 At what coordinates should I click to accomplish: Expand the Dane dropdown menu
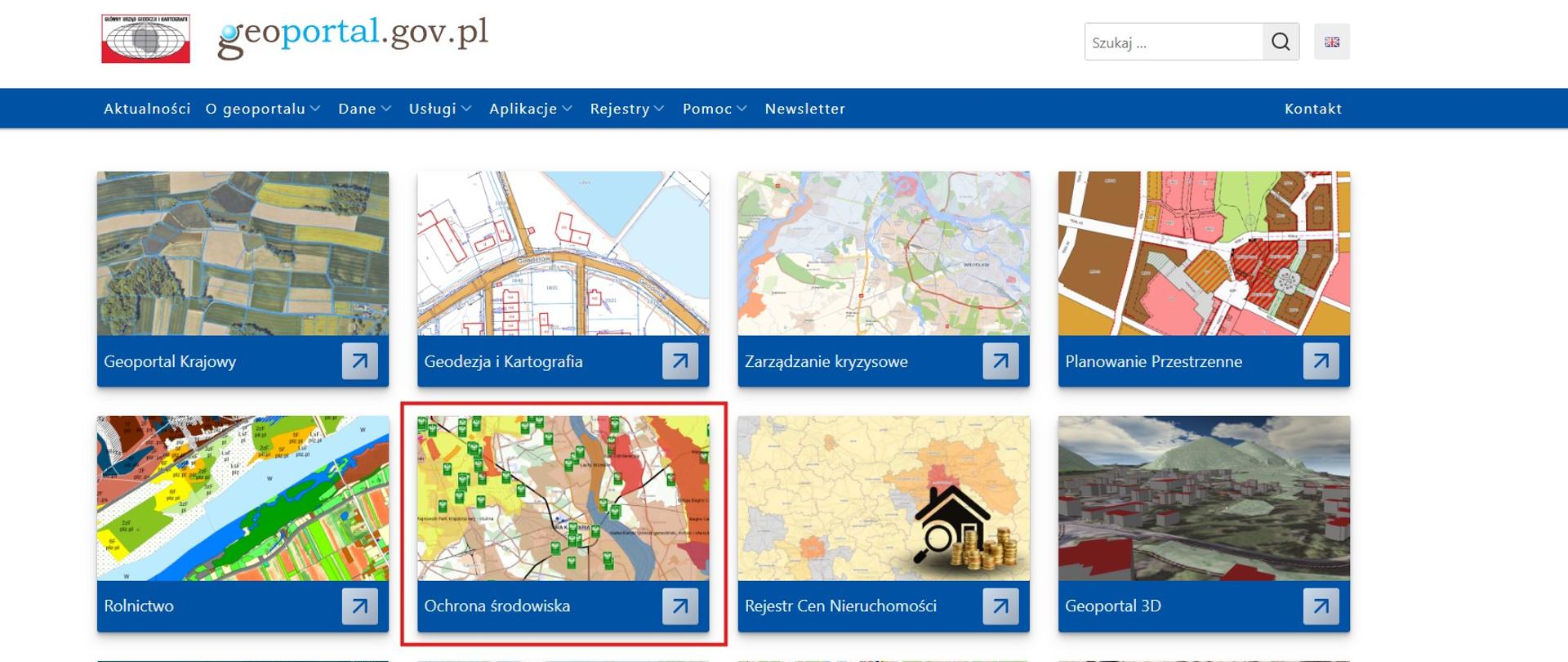pyautogui.click(x=364, y=109)
